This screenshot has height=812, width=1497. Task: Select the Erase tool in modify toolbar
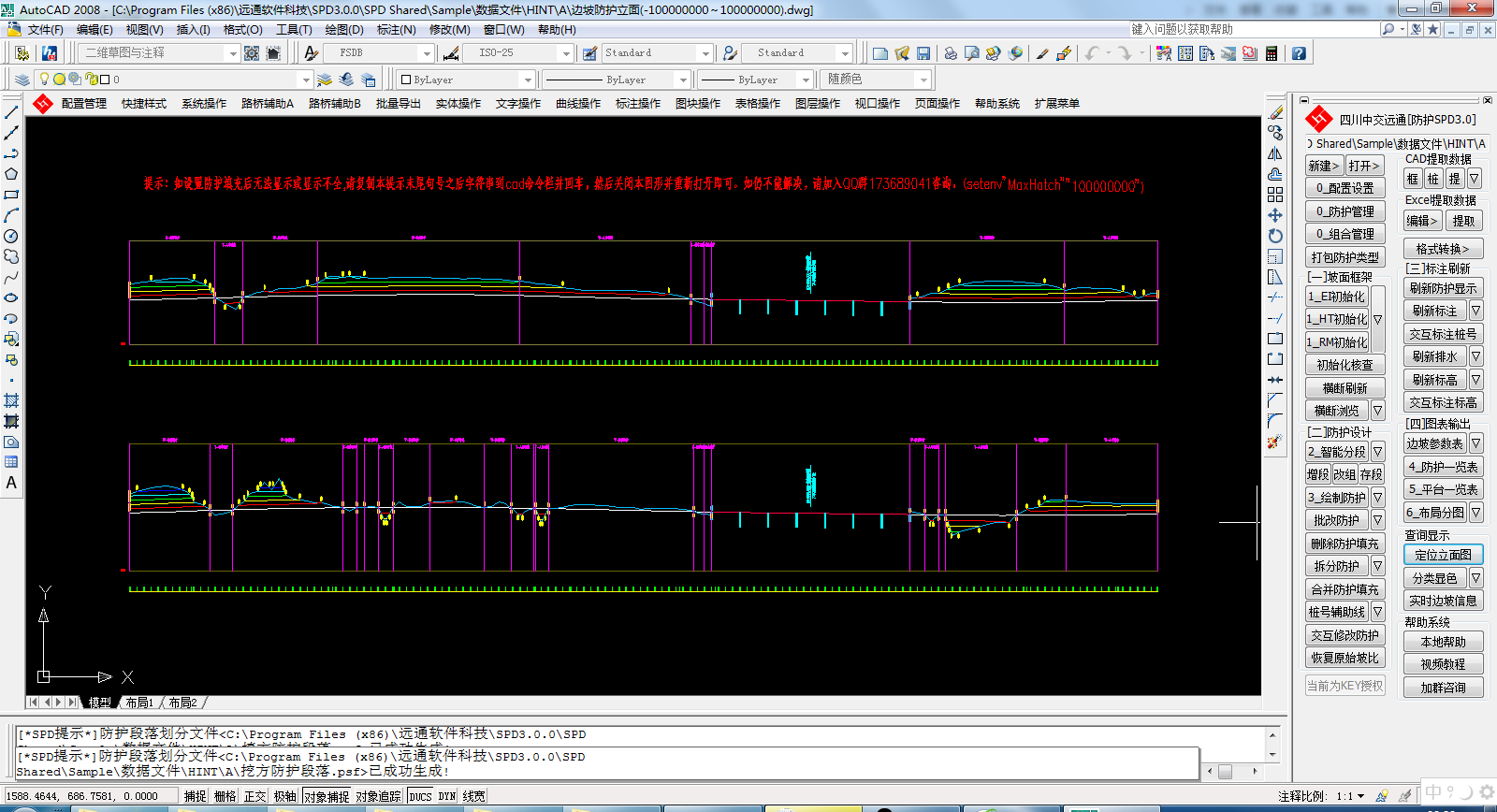[1275, 112]
